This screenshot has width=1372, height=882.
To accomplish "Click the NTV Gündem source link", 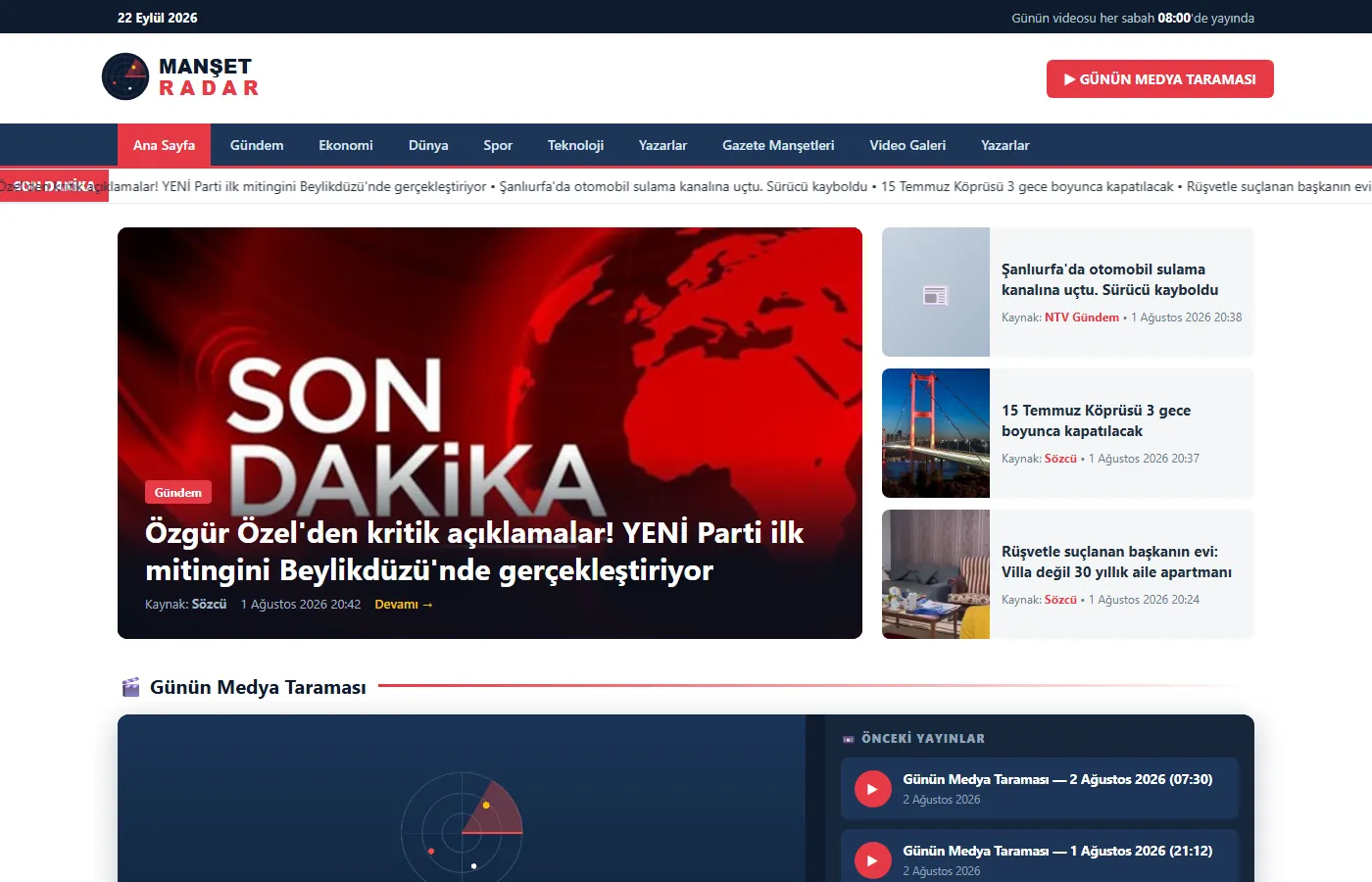I will tap(1082, 318).
